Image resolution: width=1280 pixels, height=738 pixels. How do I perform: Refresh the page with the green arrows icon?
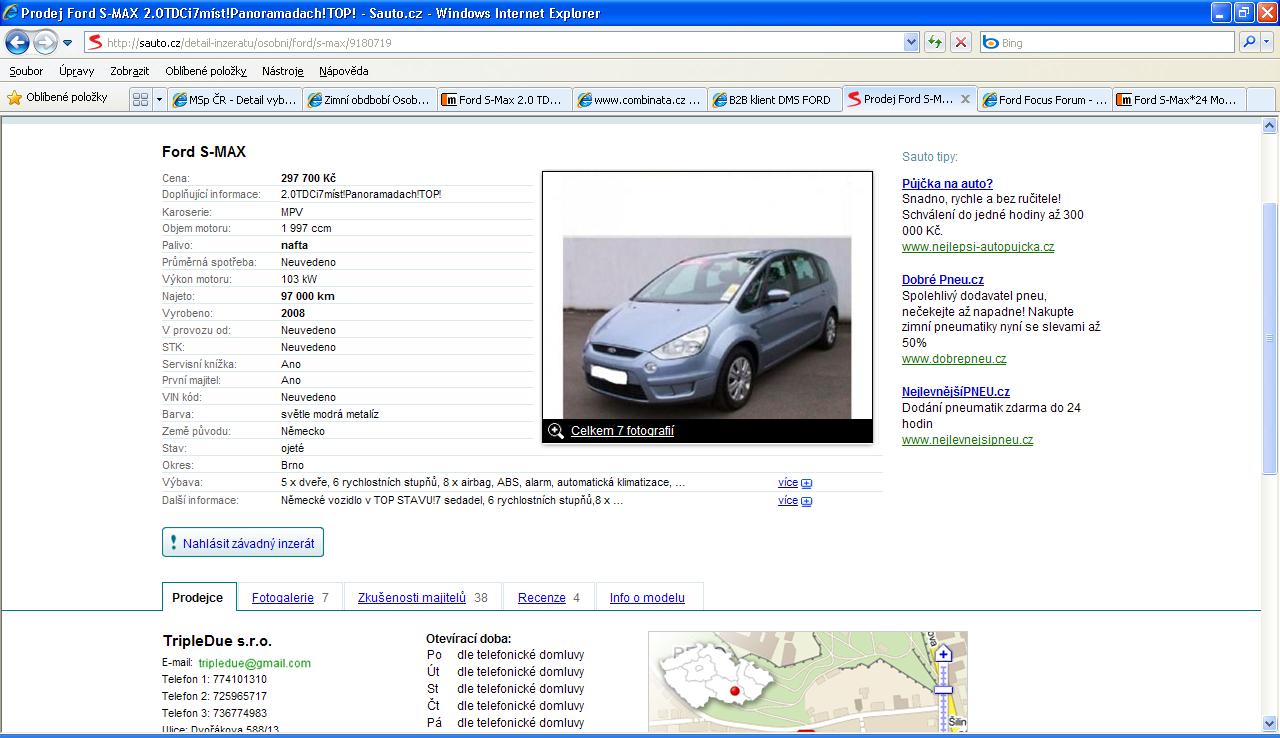(935, 42)
